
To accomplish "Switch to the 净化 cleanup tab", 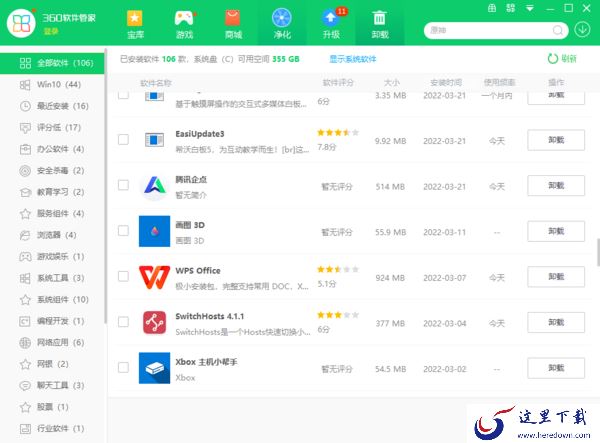I will coord(282,24).
